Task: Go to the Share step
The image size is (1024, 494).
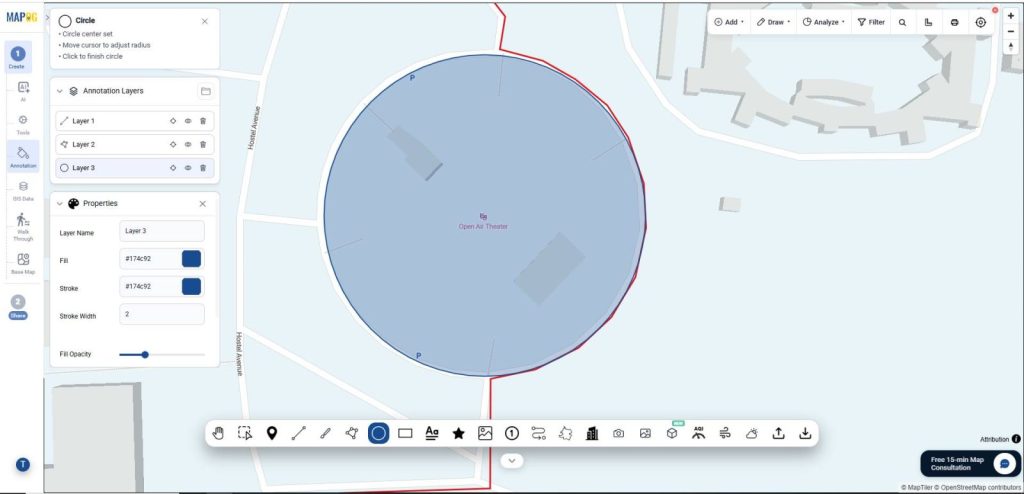Action: pyautogui.click(x=18, y=306)
